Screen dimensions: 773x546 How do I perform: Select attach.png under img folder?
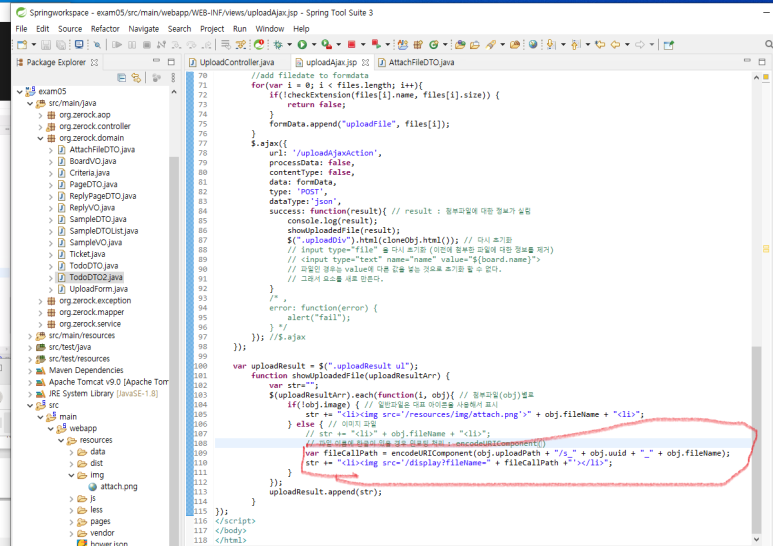tap(119, 487)
